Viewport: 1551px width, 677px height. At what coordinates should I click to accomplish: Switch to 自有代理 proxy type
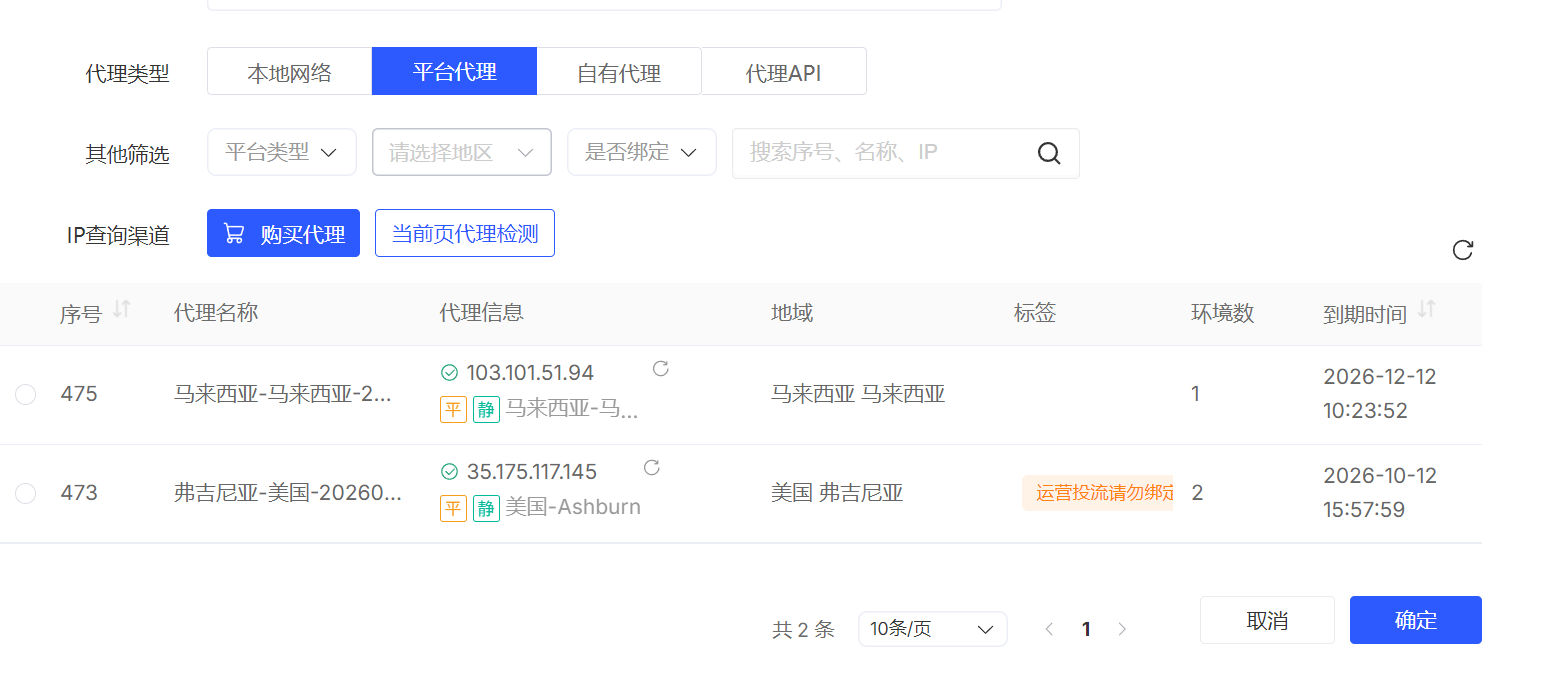tap(619, 72)
